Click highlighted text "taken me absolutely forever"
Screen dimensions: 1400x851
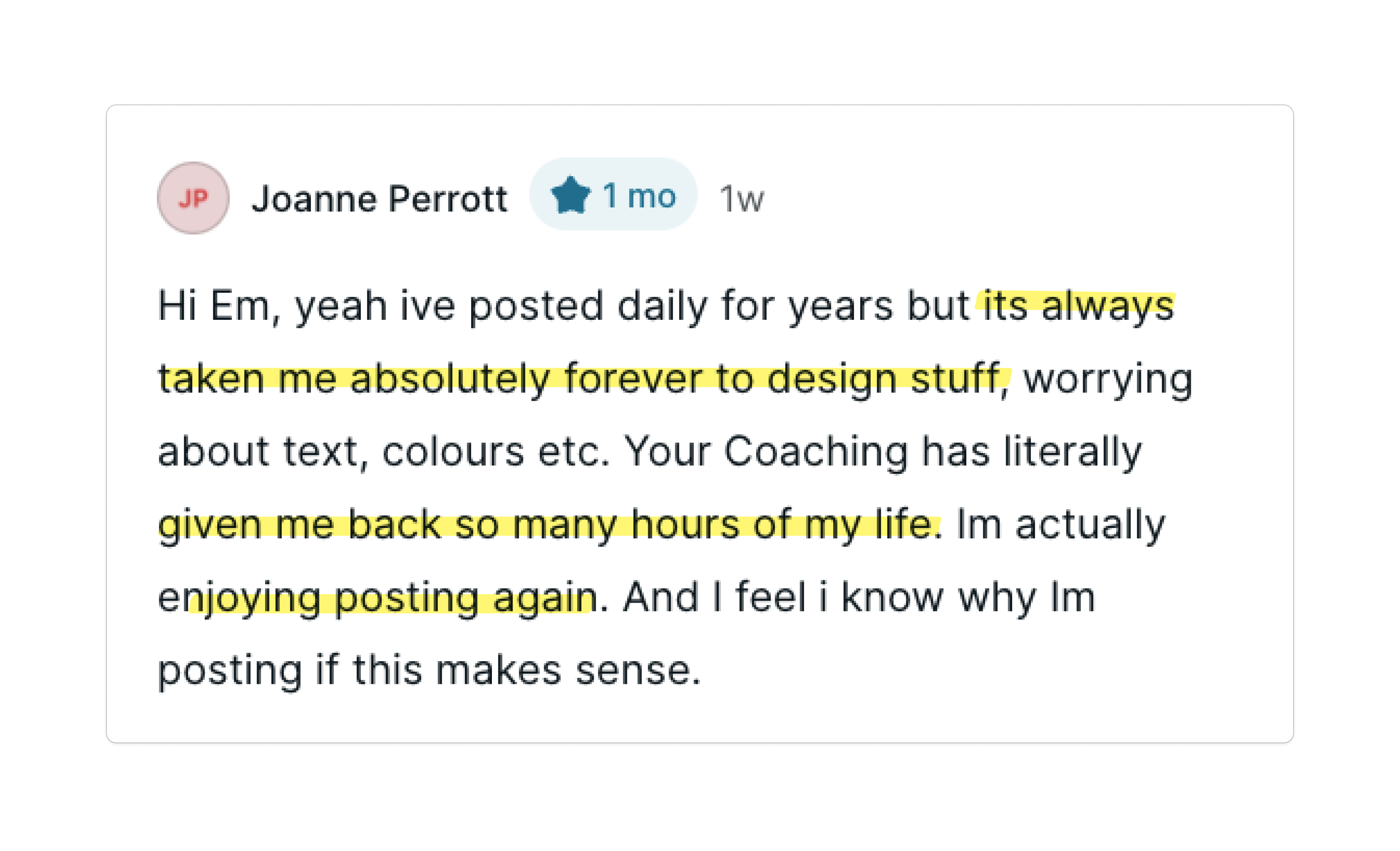coord(354,378)
